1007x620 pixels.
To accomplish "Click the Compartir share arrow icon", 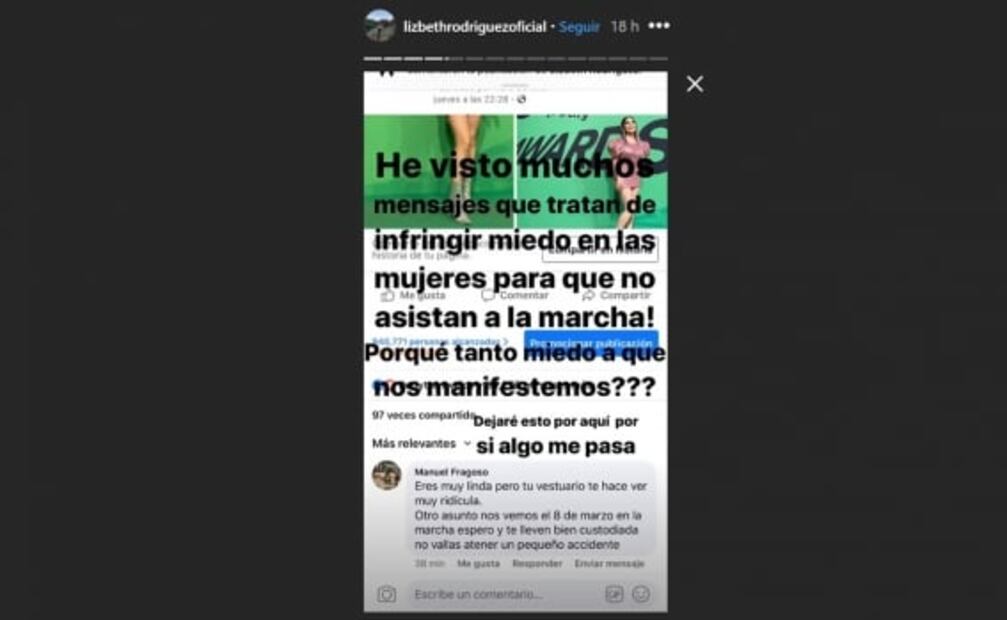I will [588, 296].
